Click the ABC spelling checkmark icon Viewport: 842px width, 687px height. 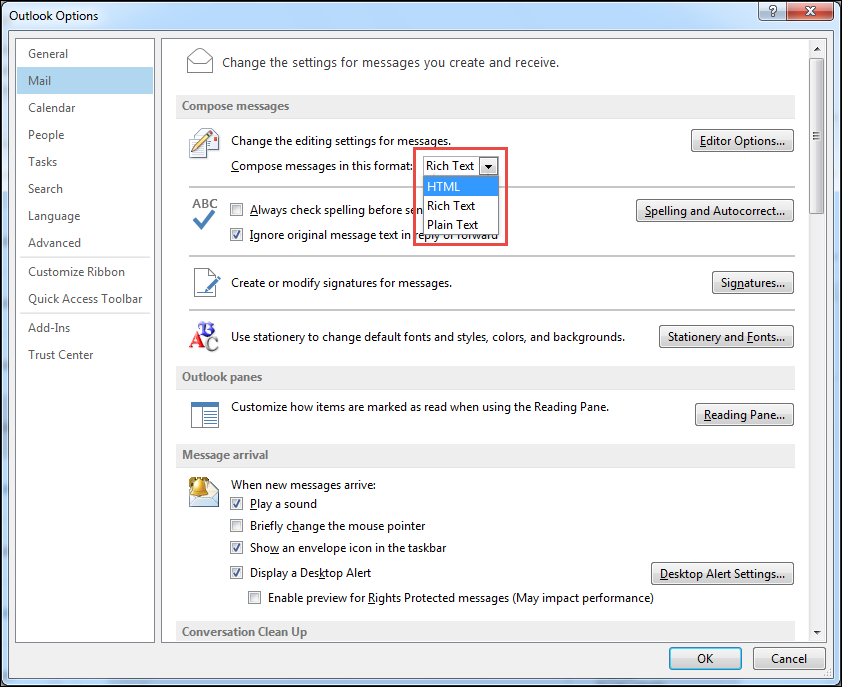(204, 214)
